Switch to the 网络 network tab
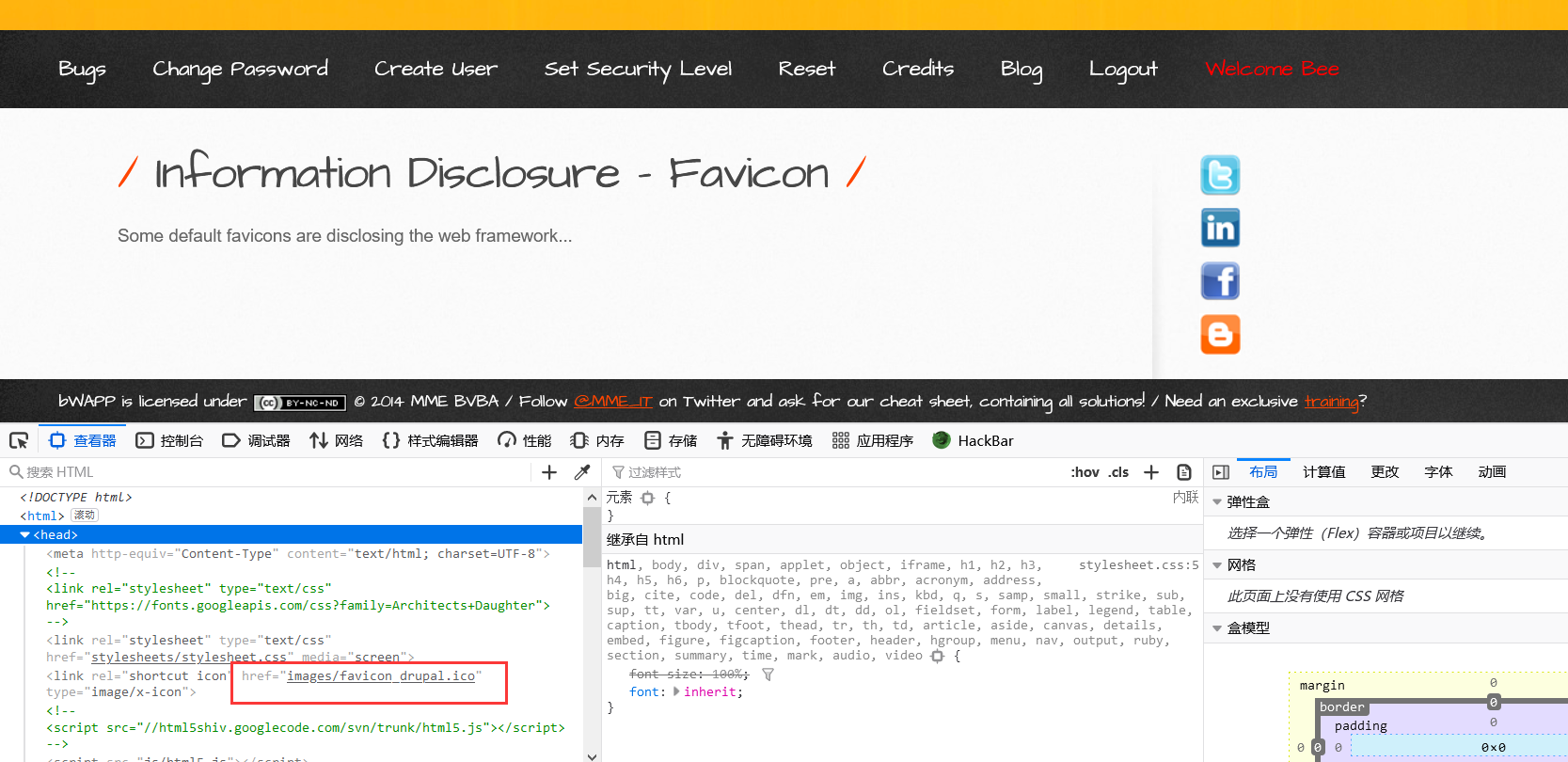The height and width of the screenshot is (762, 1568). pyautogui.click(x=336, y=440)
